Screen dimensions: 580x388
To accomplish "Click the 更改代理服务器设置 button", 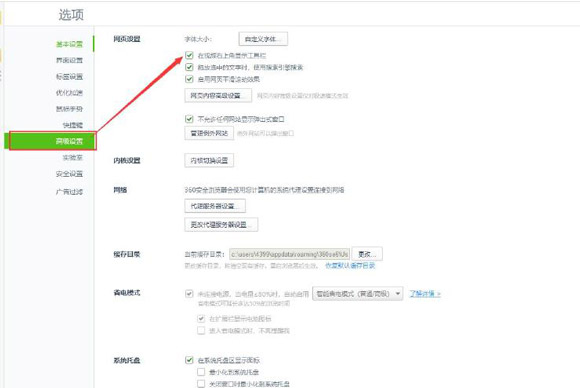I will tap(221, 225).
